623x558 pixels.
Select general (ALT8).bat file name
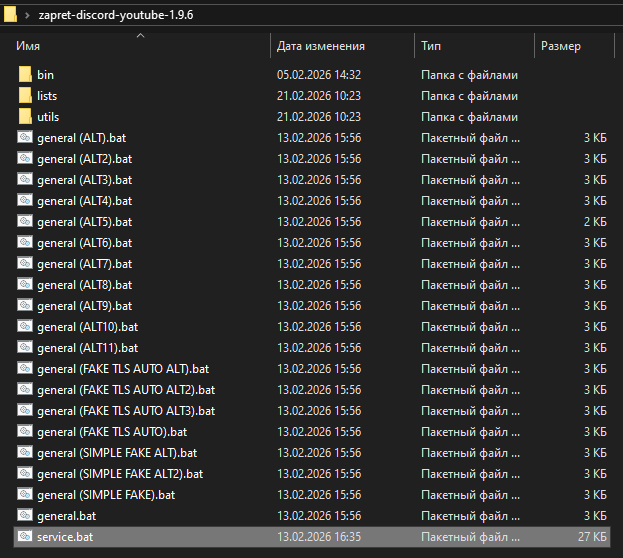tap(84, 285)
